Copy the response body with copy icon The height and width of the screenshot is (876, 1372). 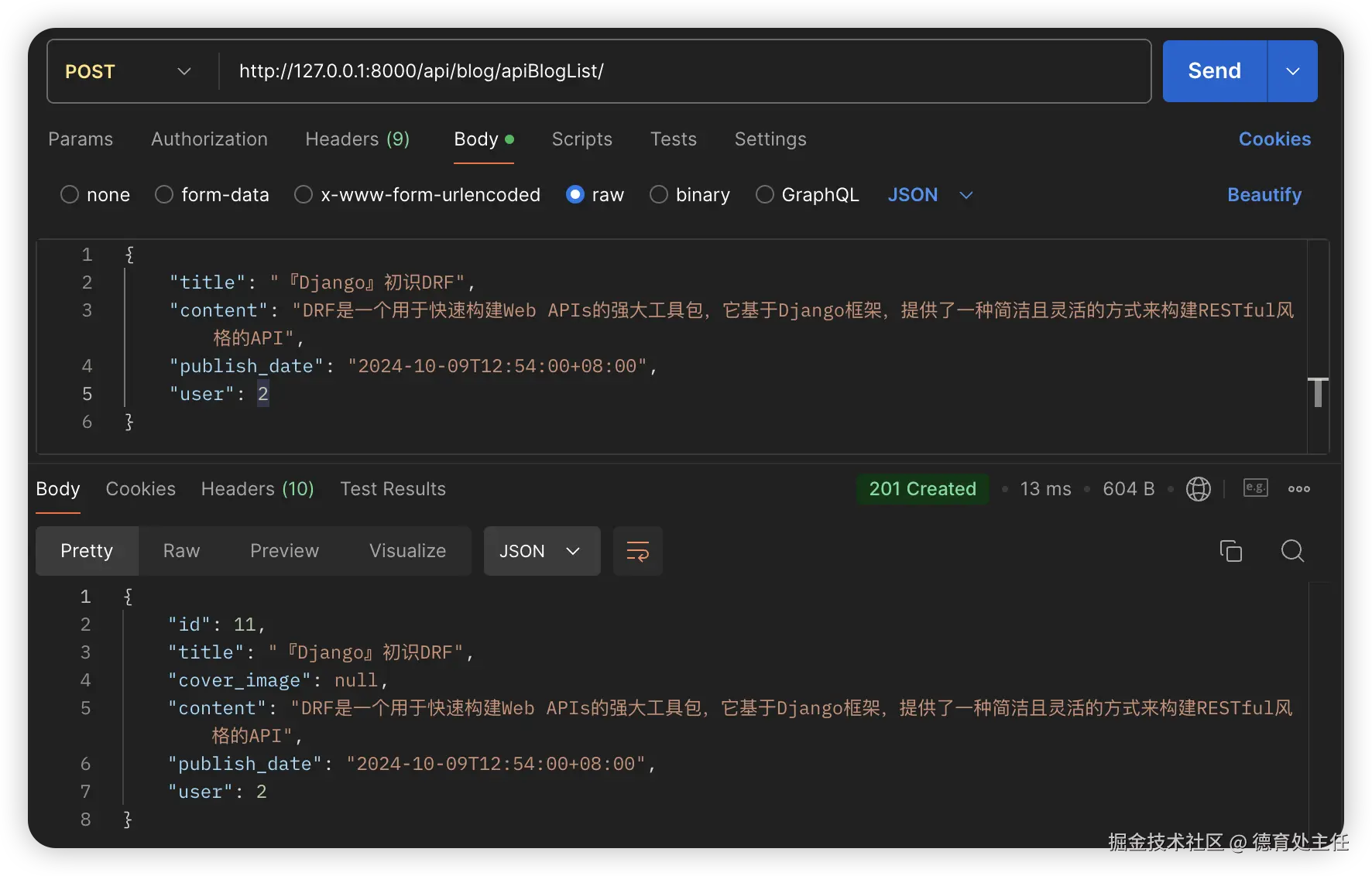point(1230,551)
